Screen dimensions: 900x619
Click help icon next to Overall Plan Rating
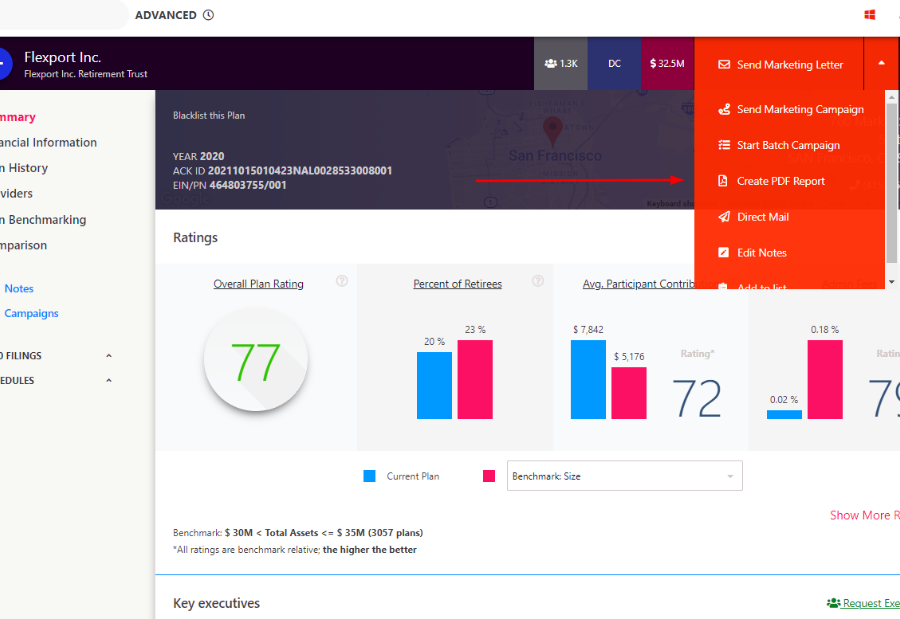[x=342, y=282]
